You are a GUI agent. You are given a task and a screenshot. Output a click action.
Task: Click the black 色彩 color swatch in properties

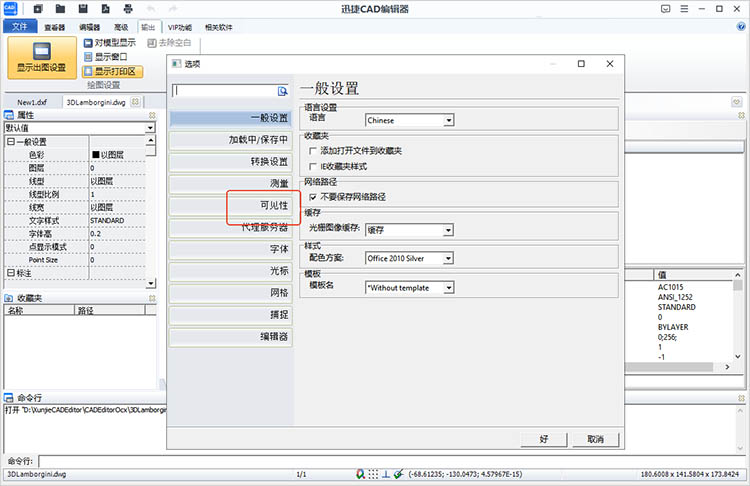pyautogui.click(x=95, y=156)
